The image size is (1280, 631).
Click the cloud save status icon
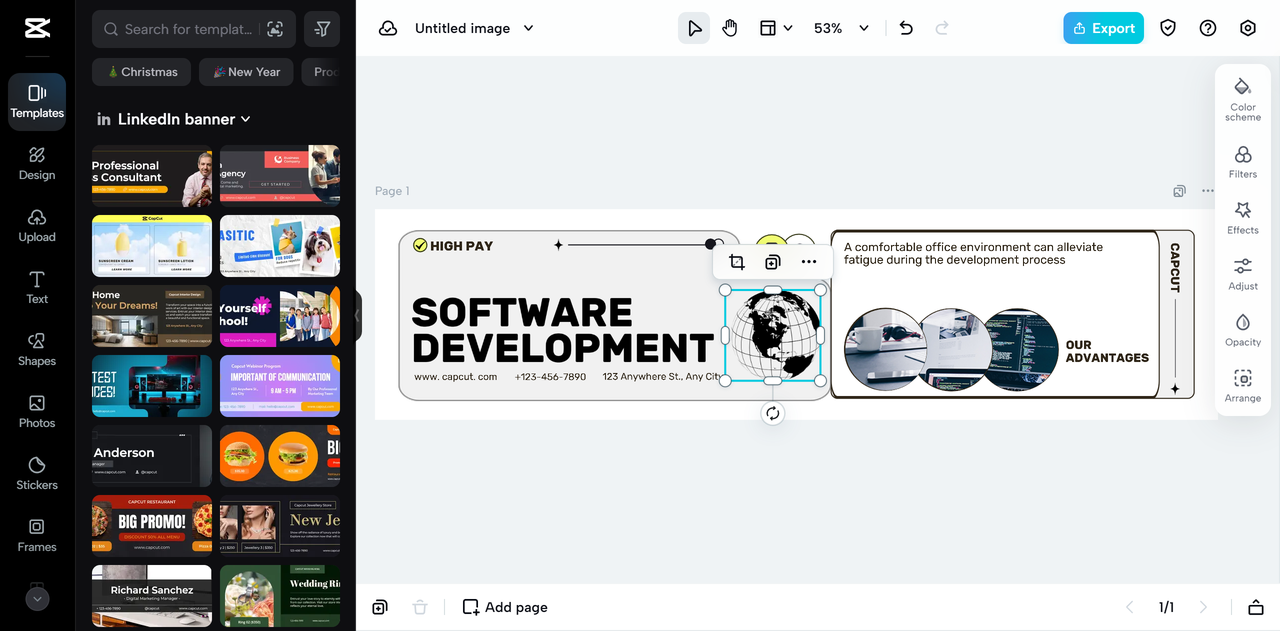(388, 28)
